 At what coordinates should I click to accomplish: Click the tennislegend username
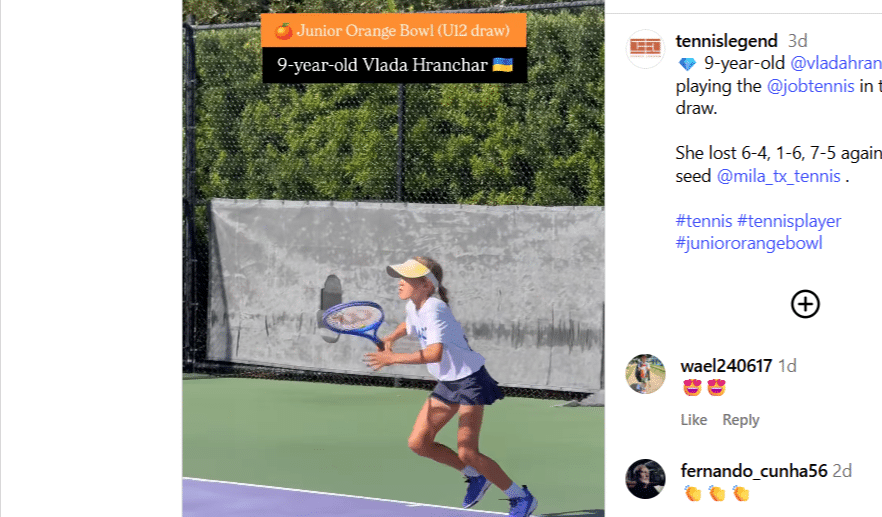coord(726,41)
